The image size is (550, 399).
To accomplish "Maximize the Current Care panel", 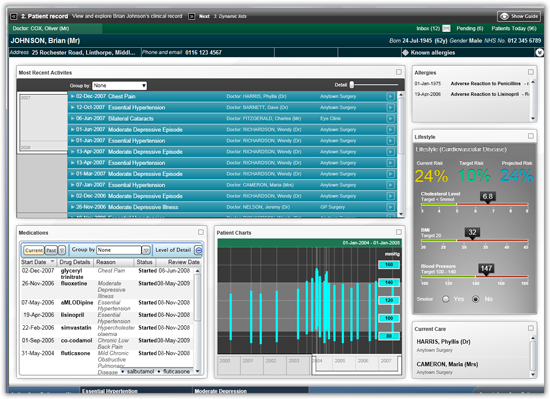I will coord(531,328).
